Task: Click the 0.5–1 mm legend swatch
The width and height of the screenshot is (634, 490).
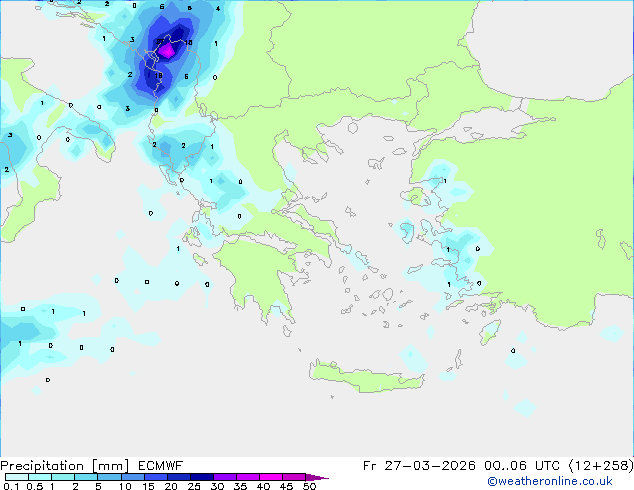Action: (40, 477)
